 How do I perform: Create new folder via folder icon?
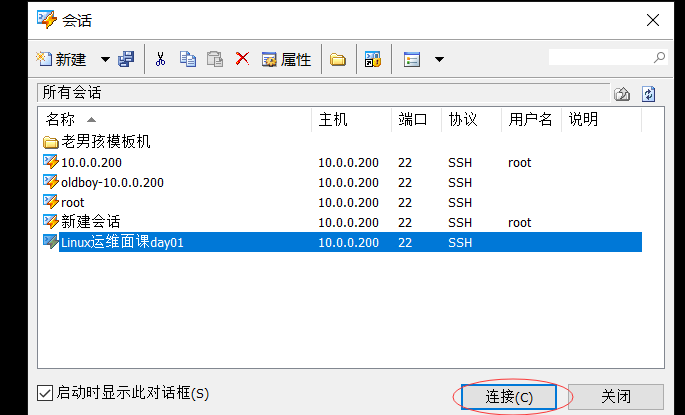click(x=338, y=59)
